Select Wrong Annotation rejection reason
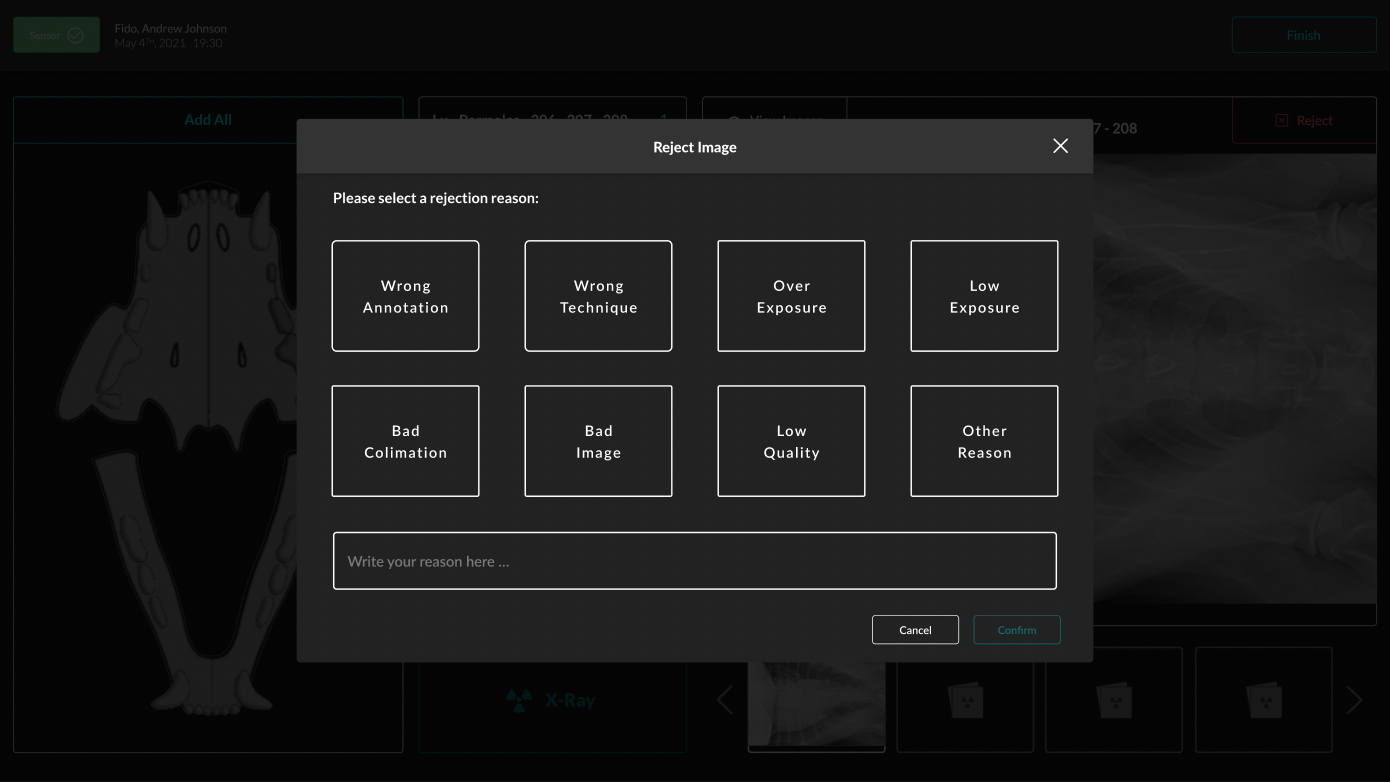Image resolution: width=1390 pixels, height=782 pixels. (x=405, y=296)
